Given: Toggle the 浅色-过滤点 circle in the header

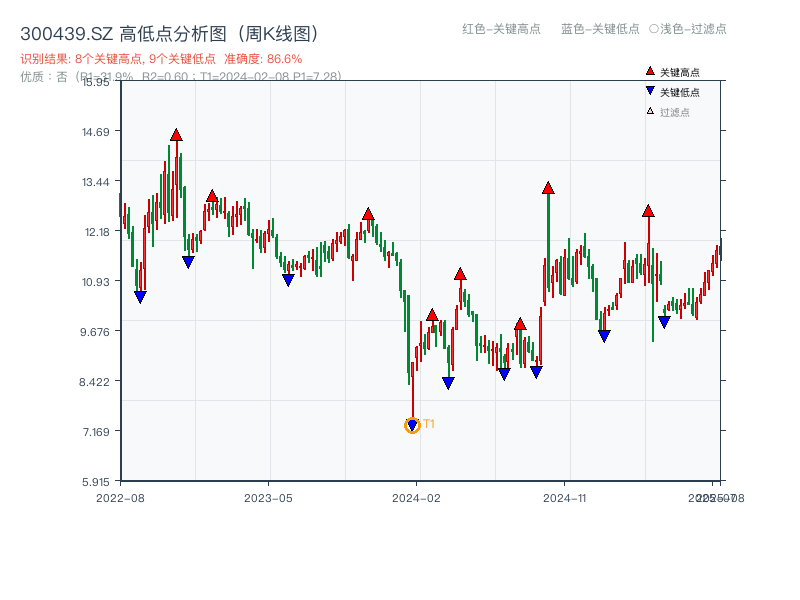Looking at the screenshot, I should point(654,29).
